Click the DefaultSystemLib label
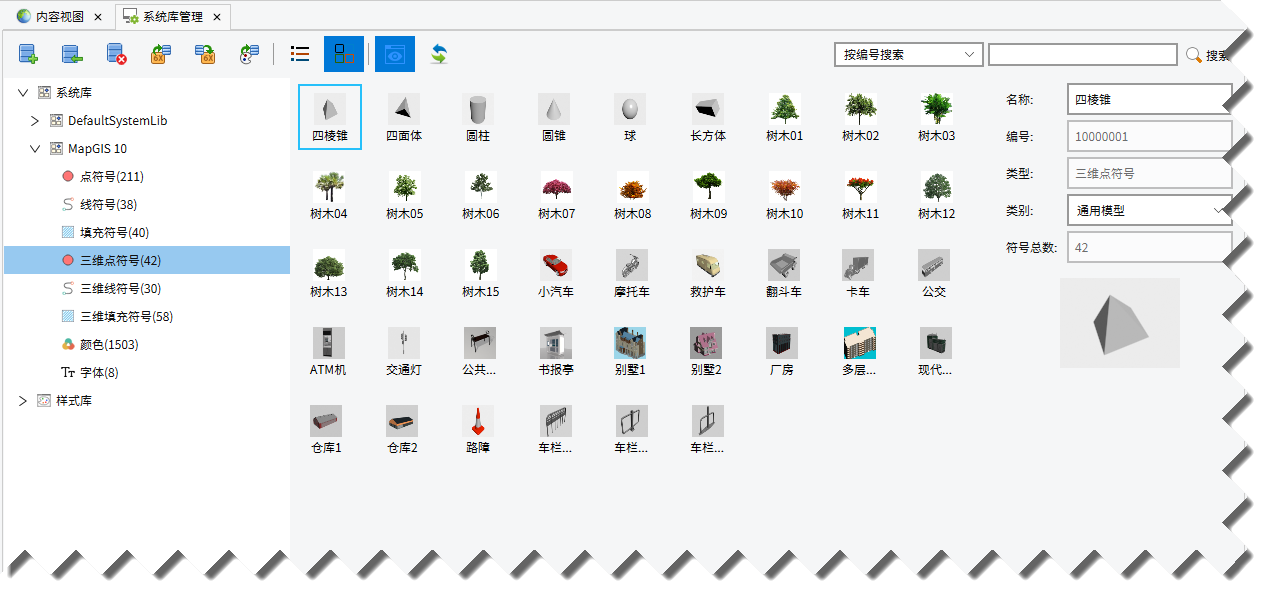This screenshot has height=590, width=1262. pyautogui.click(x=117, y=120)
